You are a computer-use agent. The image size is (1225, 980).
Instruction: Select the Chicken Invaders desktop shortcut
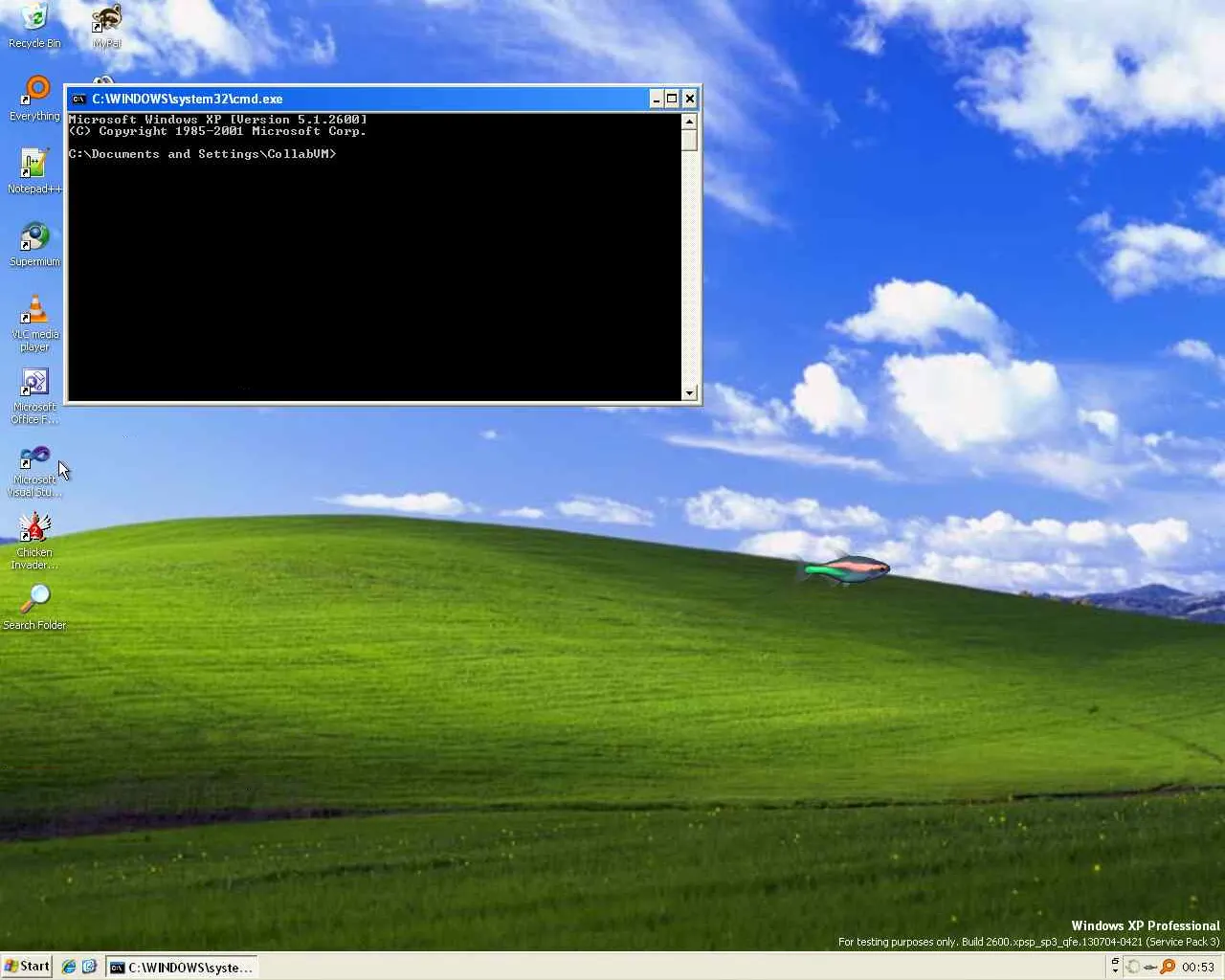34,541
